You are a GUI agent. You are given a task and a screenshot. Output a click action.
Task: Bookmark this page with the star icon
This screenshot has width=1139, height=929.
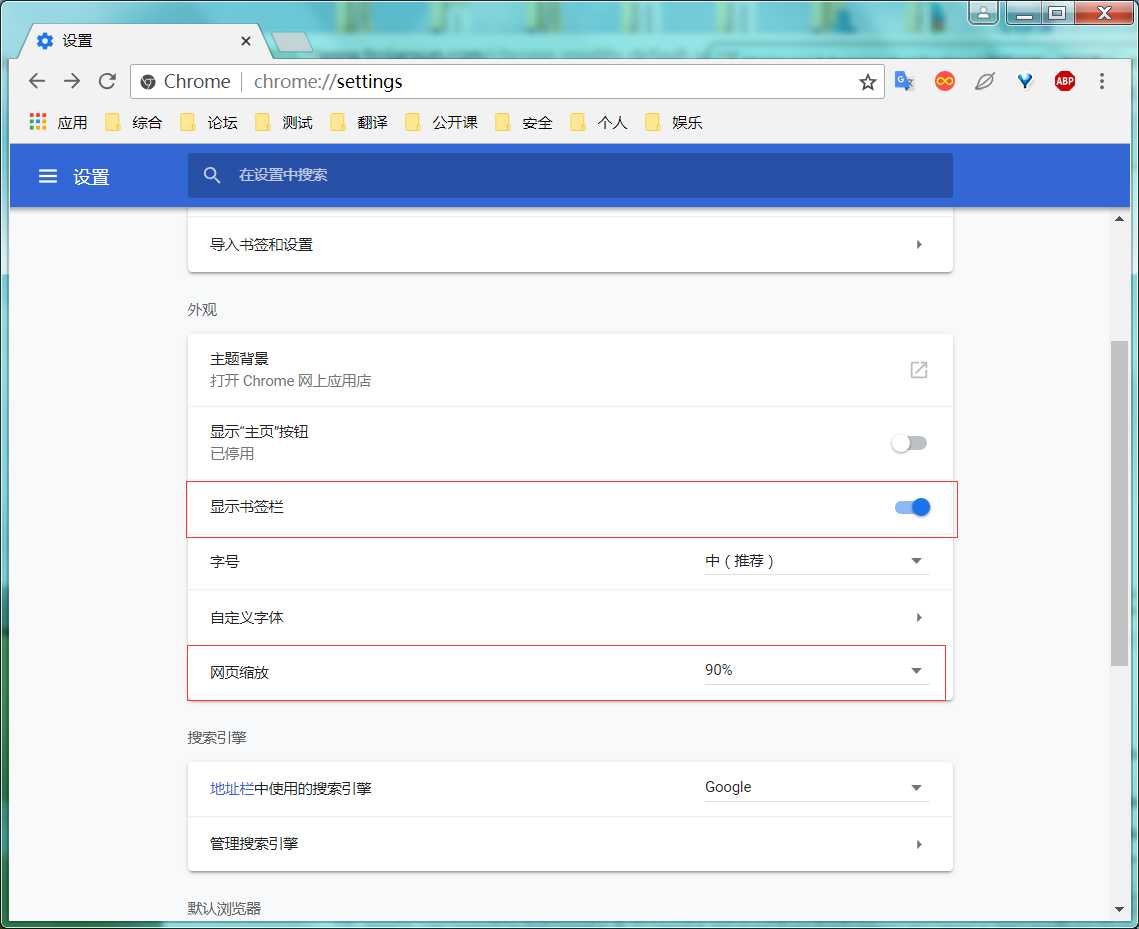[x=867, y=82]
